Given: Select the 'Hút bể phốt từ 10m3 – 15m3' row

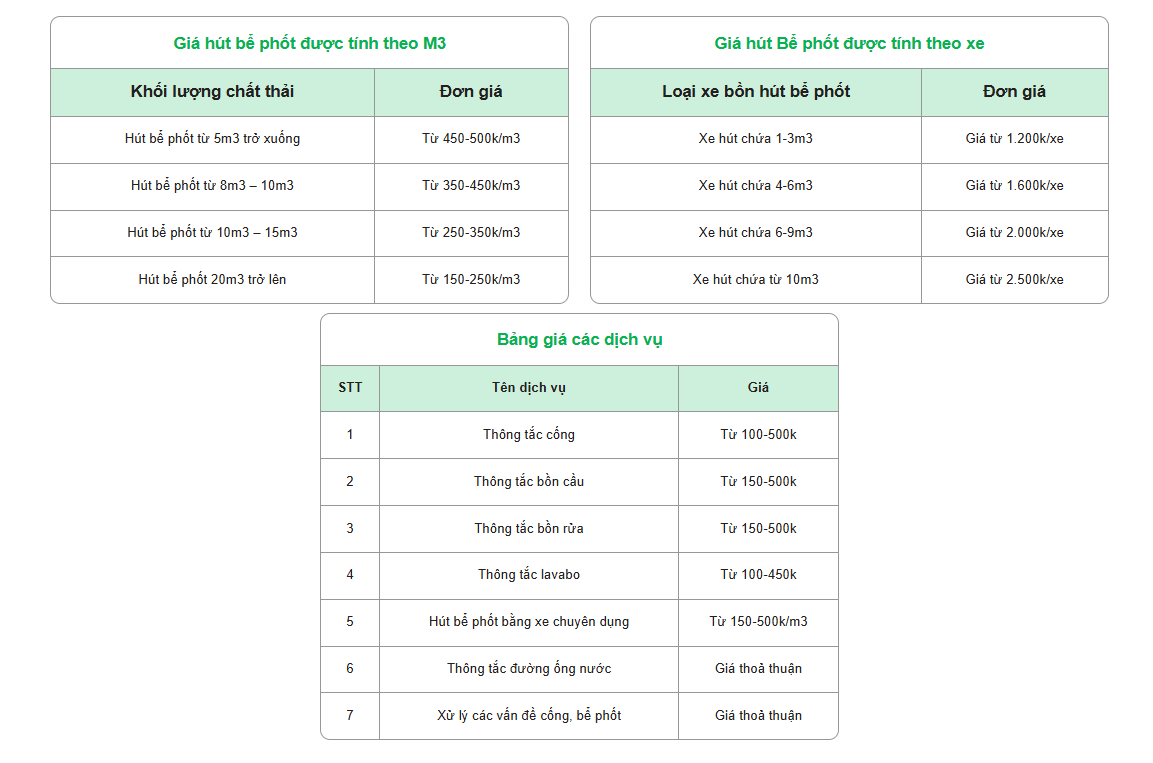Looking at the screenshot, I should (x=212, y=233).
